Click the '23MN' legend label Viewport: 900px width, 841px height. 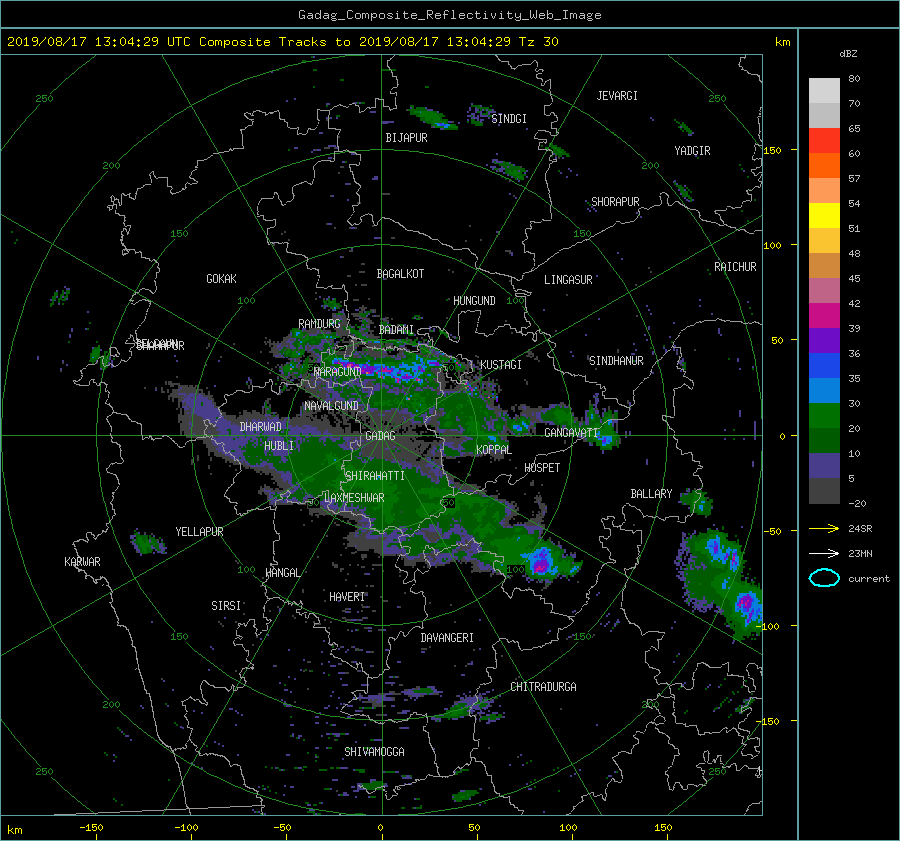(x=860, y=554)
